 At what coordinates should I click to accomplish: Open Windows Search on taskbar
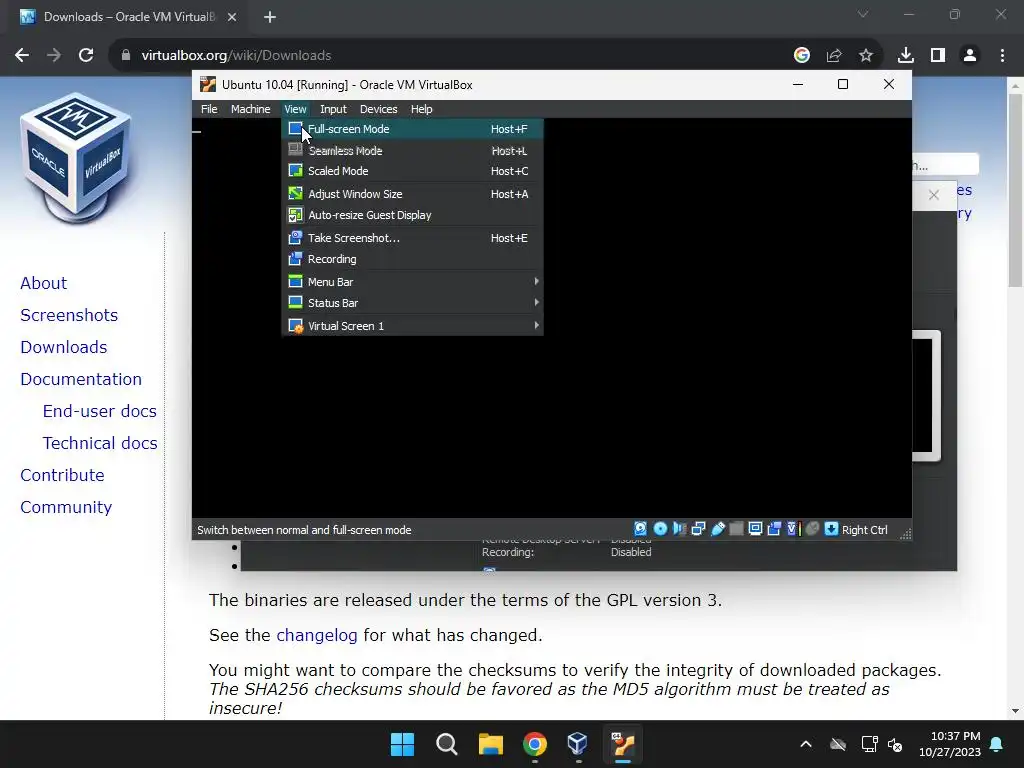(447, 744)
